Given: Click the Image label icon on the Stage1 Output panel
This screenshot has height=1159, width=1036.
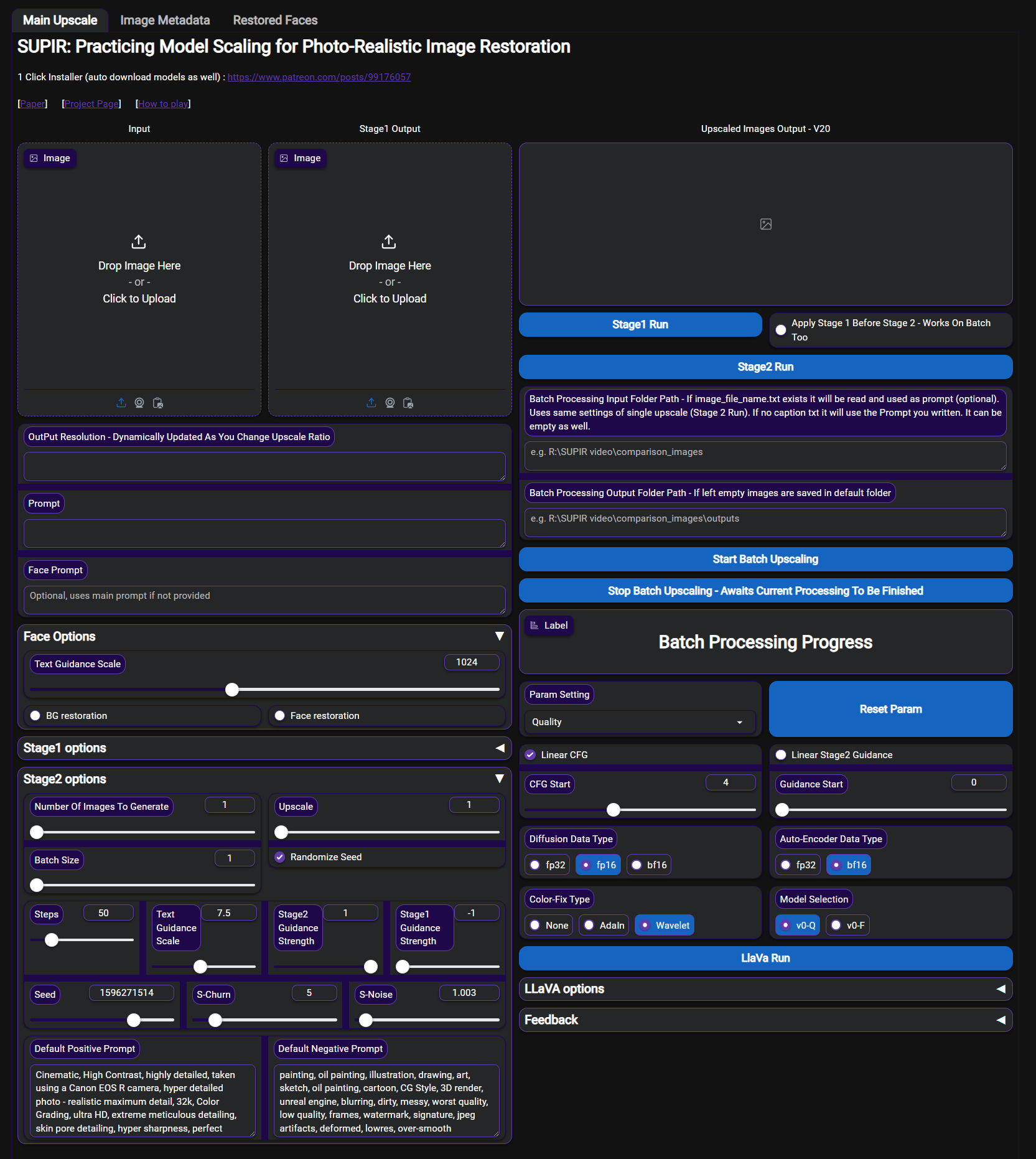Looking at the screenshot, I should 284,158.
